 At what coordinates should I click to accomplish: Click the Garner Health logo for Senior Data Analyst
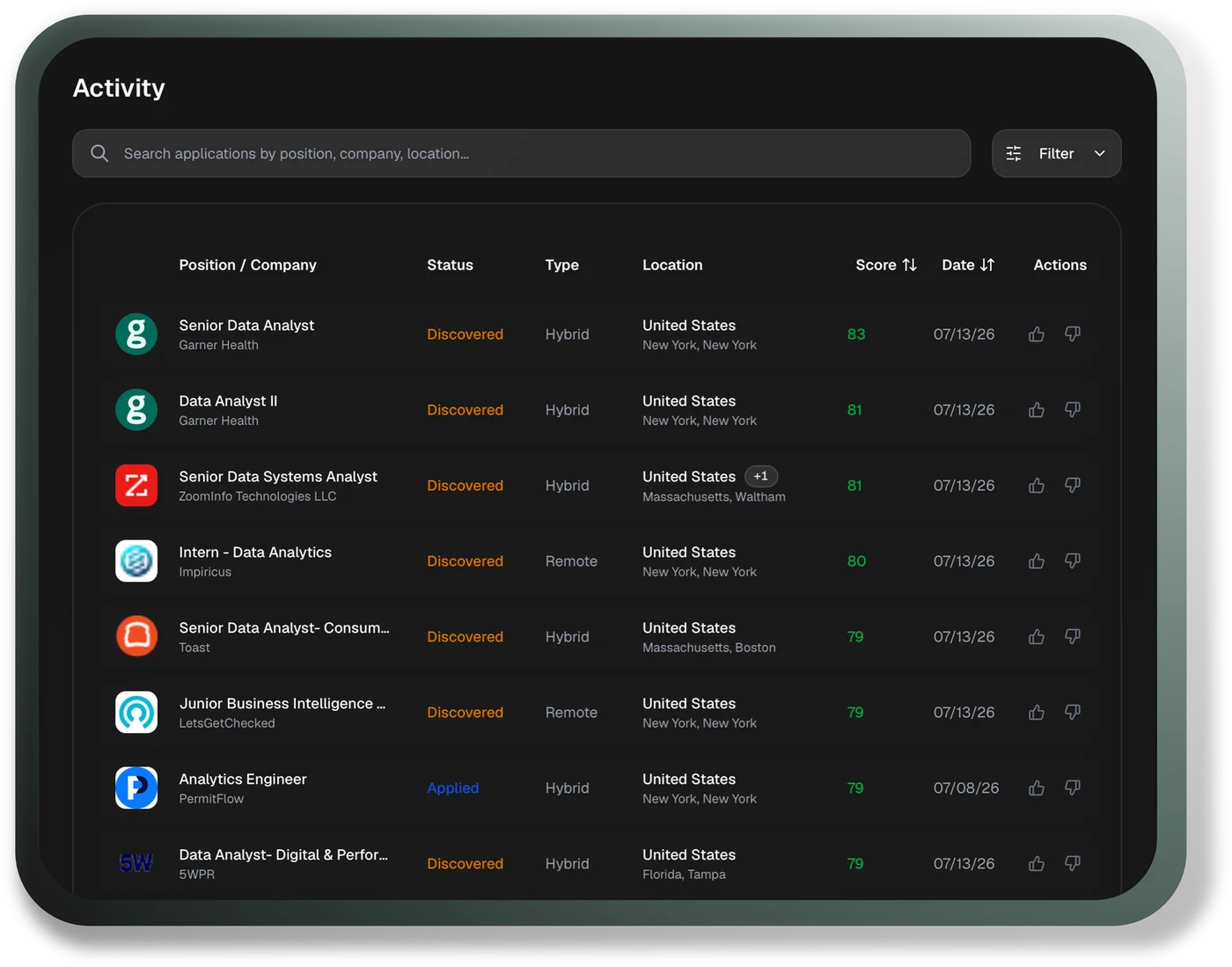point(136,334)
